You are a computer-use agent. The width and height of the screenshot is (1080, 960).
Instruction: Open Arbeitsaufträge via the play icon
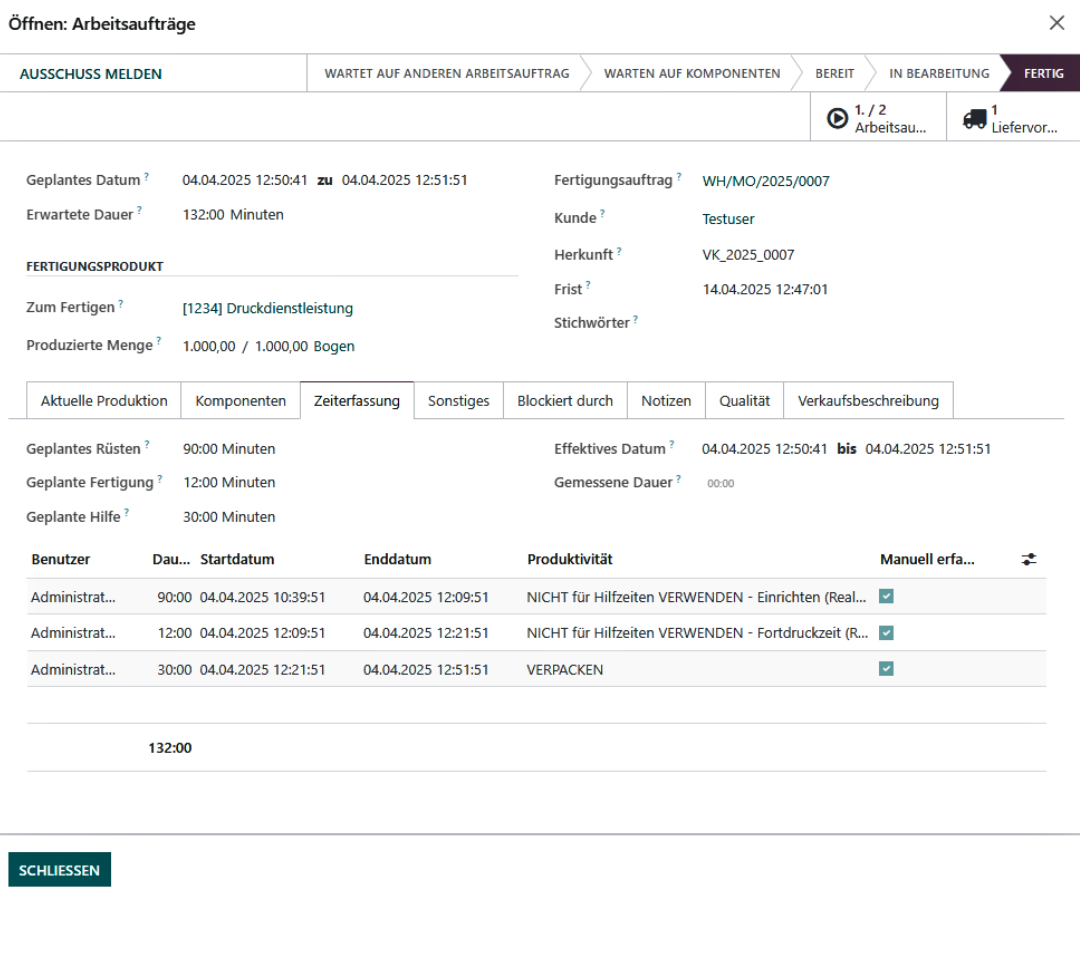click(x=838, y=117)
